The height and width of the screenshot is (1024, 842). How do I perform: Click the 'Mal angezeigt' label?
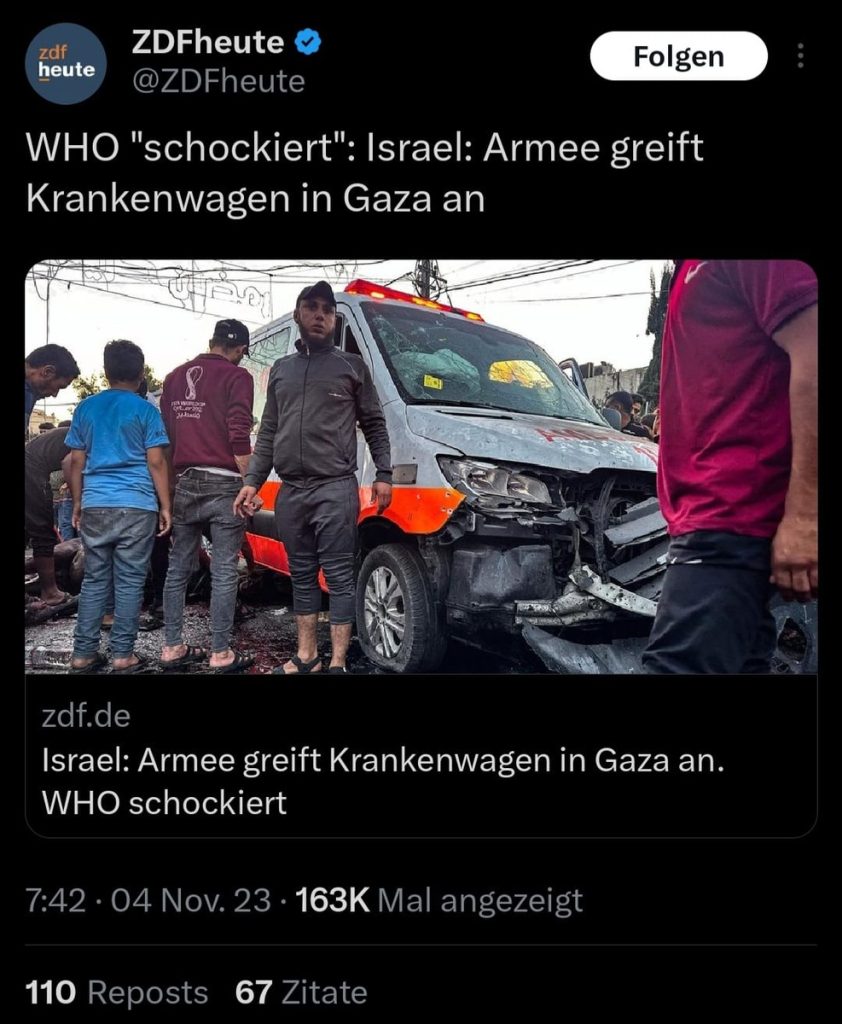click(480, 901)
